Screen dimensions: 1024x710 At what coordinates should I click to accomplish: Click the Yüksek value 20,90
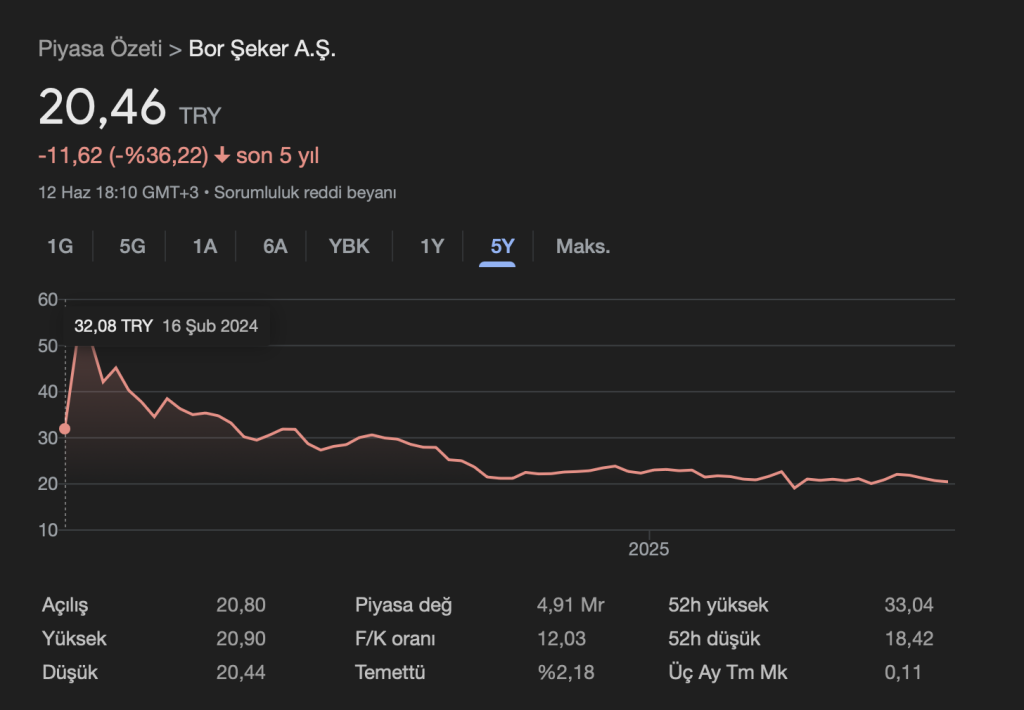[x=241, y=638]
